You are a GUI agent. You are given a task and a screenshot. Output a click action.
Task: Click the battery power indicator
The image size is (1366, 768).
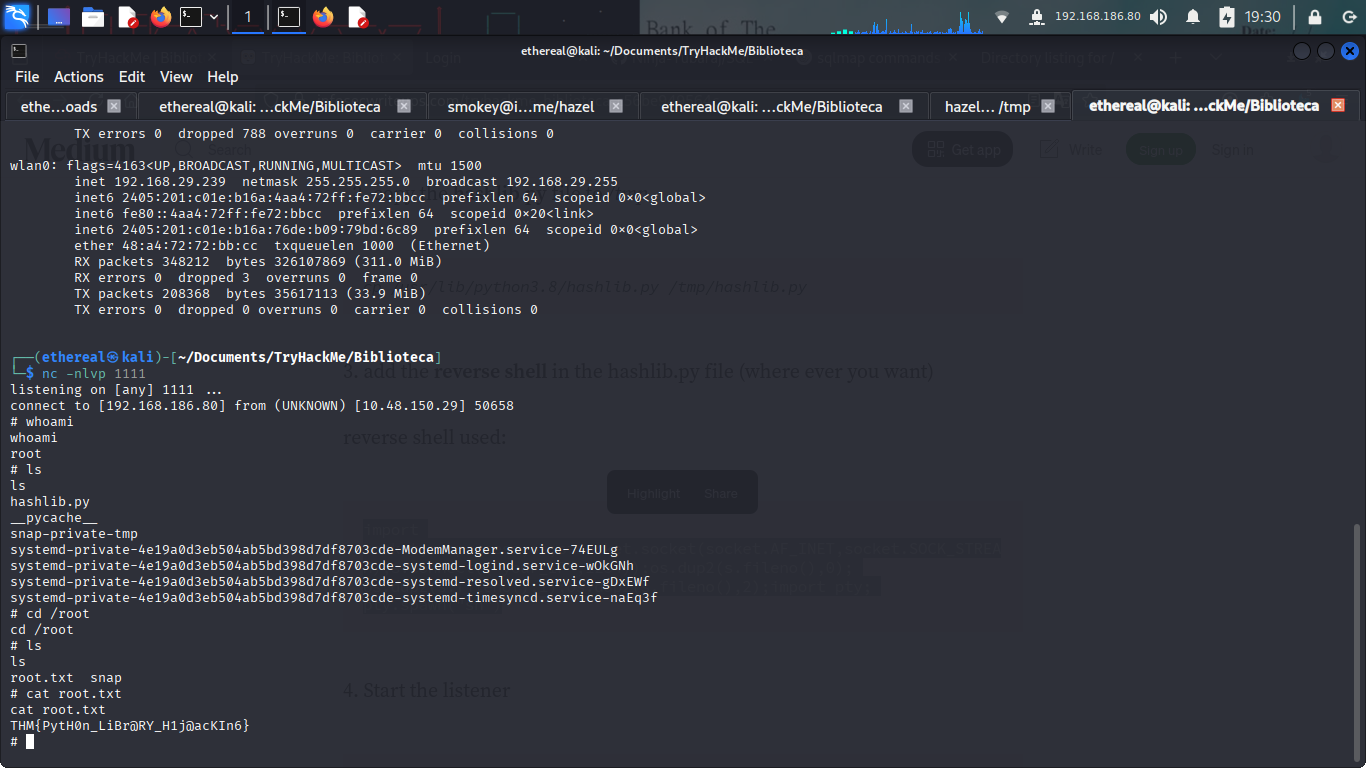pyautogui.click(x=1227, y=17)
